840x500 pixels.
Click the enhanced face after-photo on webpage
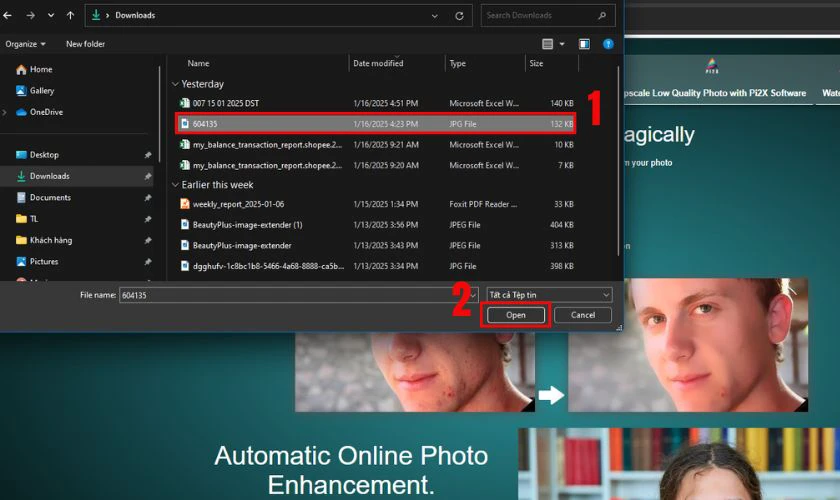(688, 345)
